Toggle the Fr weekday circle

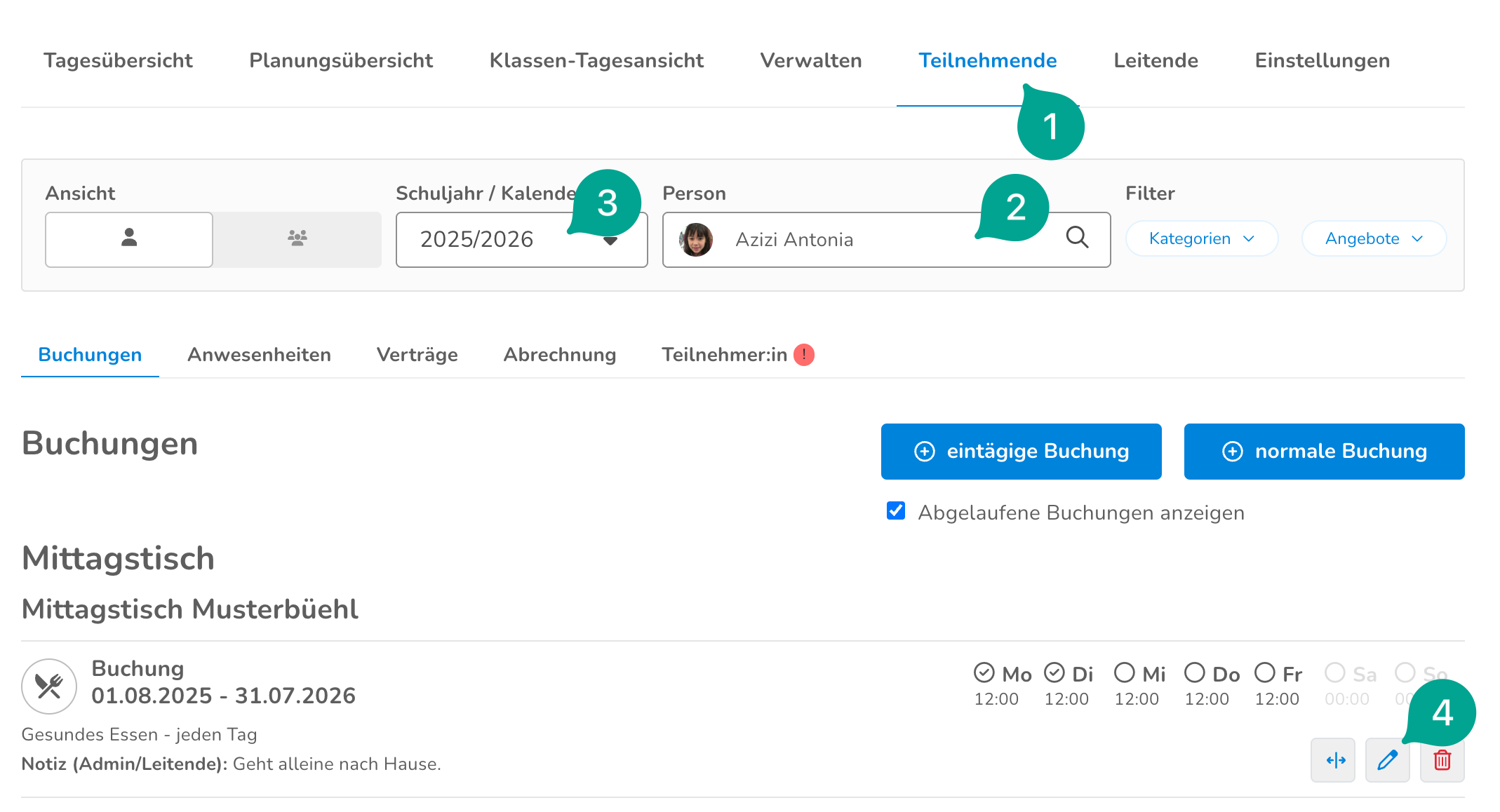point(1264,673)
